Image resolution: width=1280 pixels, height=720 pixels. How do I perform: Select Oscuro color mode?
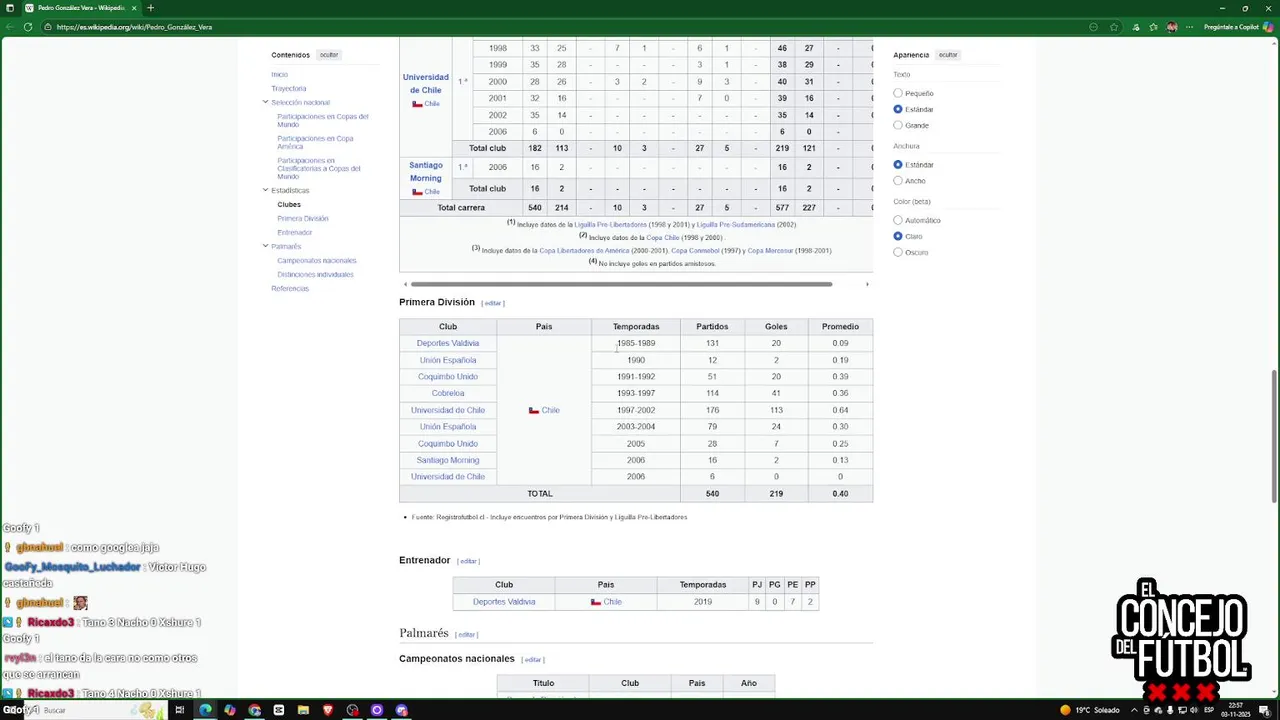click(x=898, y=252)
